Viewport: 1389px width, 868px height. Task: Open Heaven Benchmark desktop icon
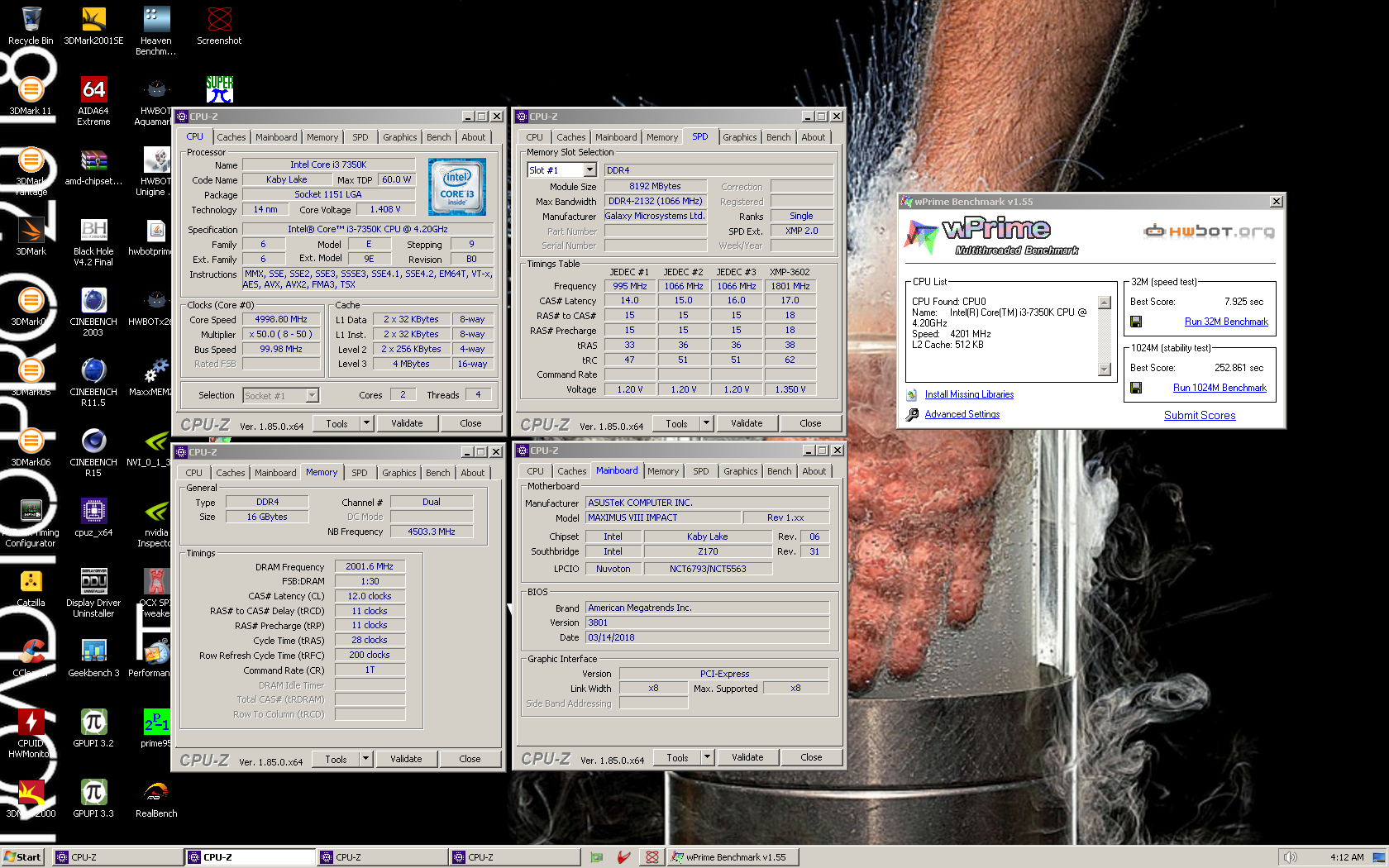pyautogui.click(x=156, y=31)
